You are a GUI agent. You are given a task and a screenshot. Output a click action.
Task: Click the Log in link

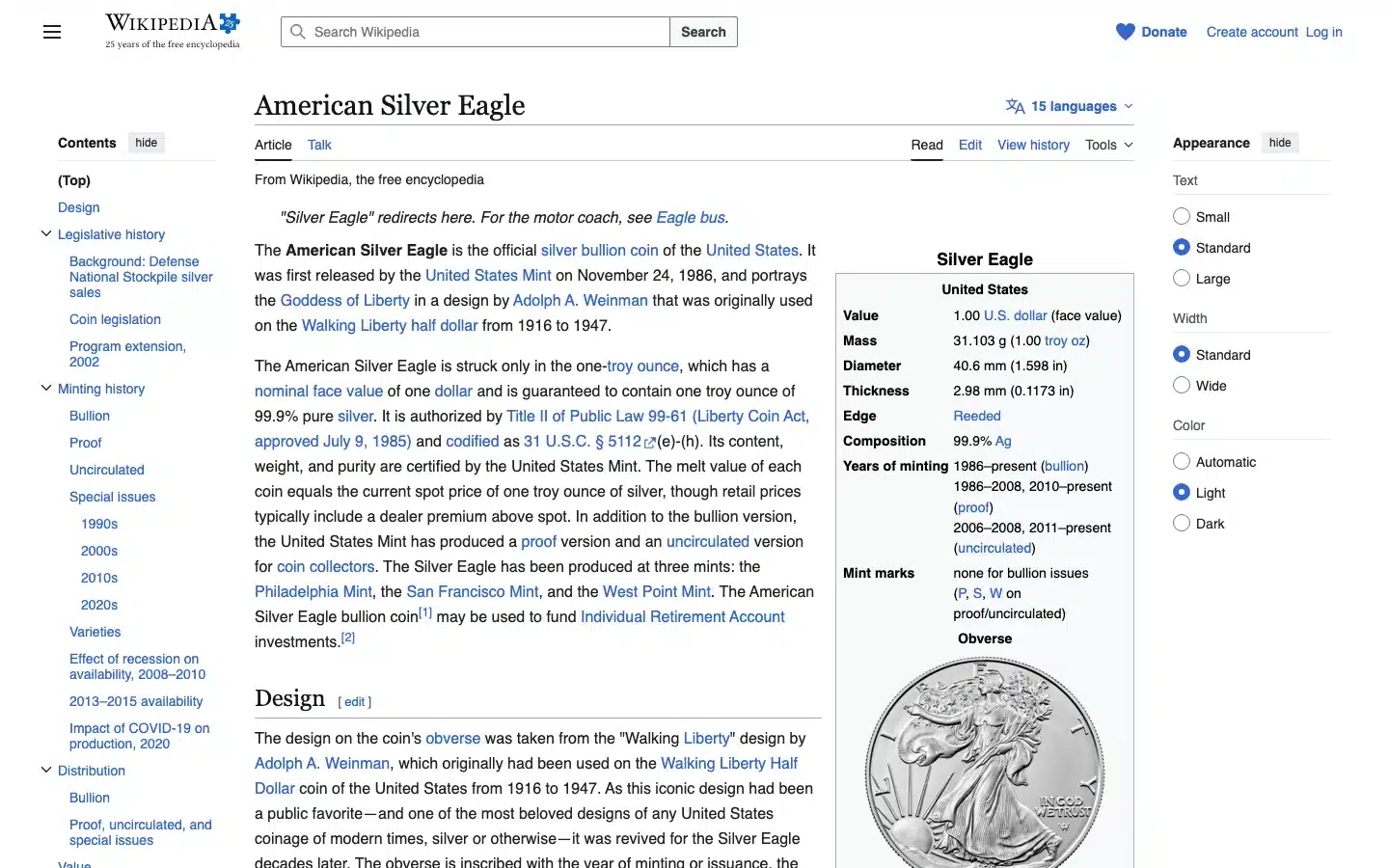click(1323, 32)
